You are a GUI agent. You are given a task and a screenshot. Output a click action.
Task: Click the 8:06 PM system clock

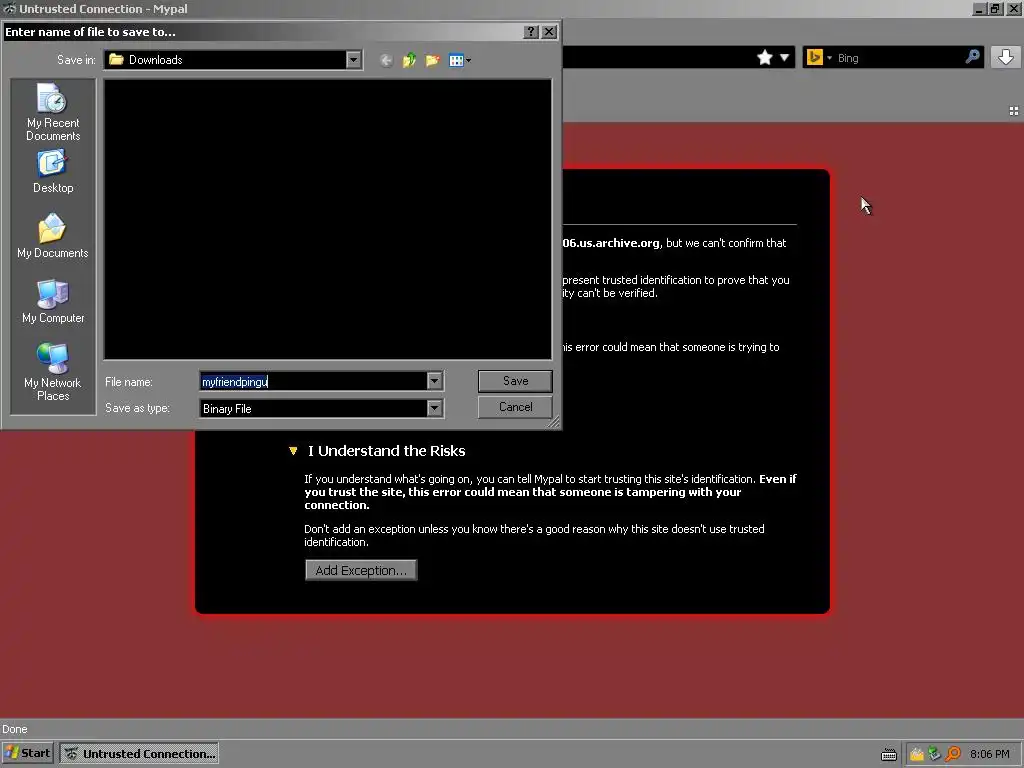click(x=989, y=754)
